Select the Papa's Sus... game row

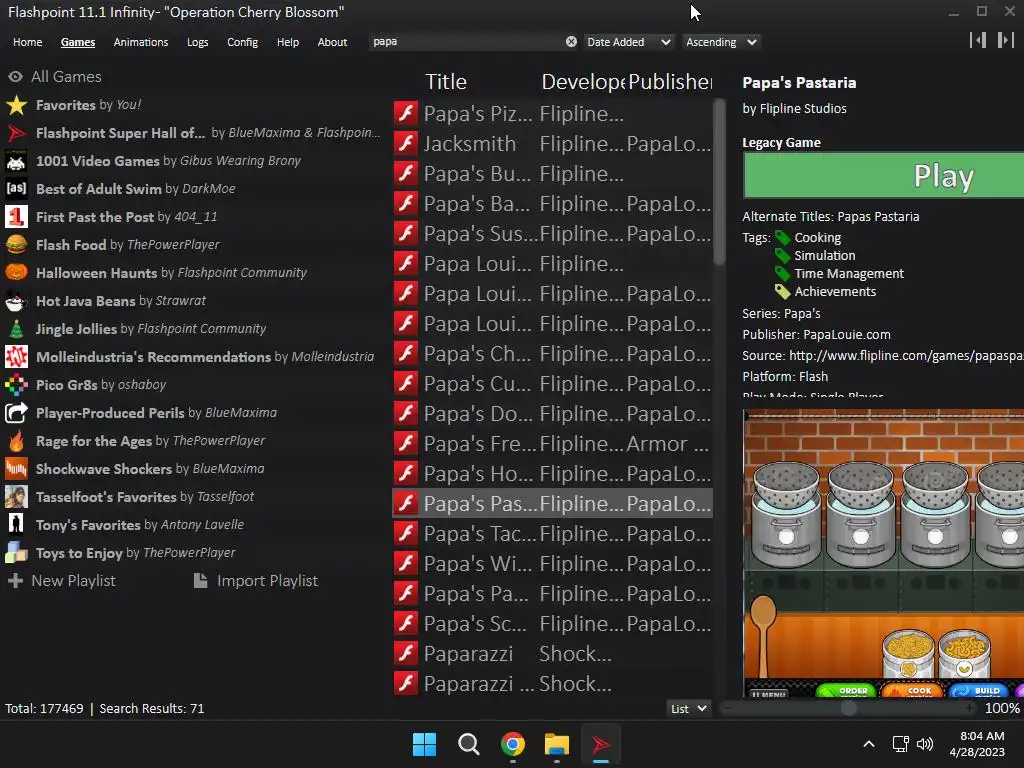552,234
